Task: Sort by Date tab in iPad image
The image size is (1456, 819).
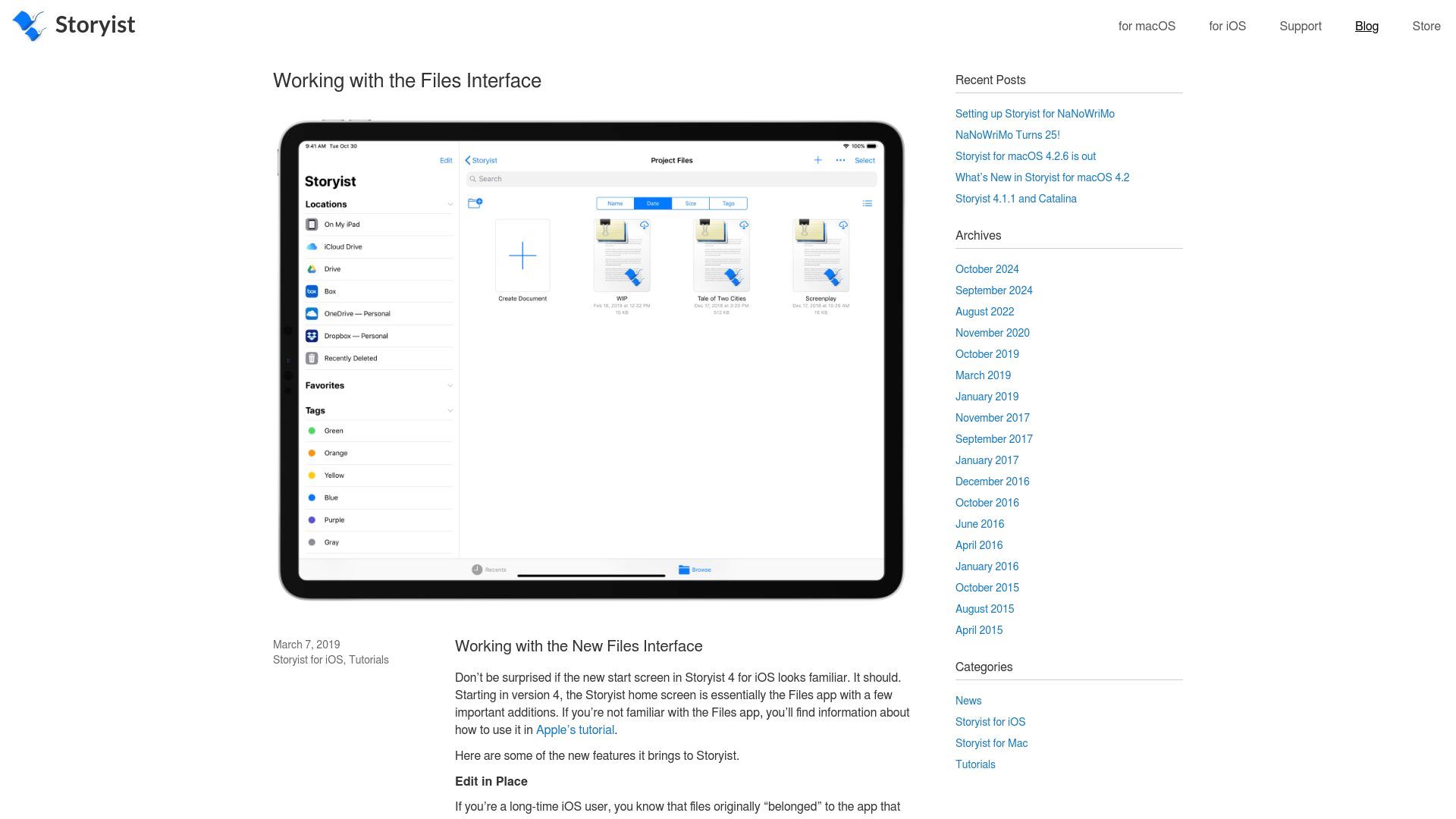Action: (x=653, y=203)
